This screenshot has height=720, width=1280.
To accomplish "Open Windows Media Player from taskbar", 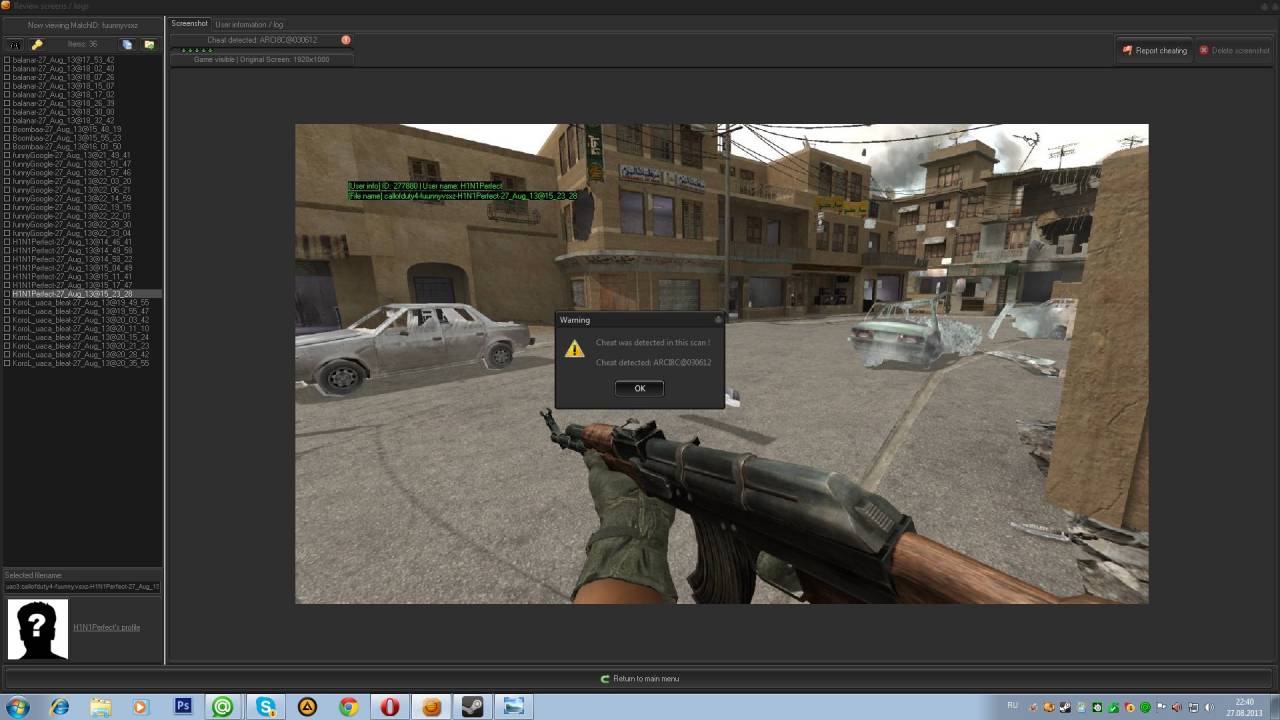I will point(140,706).
